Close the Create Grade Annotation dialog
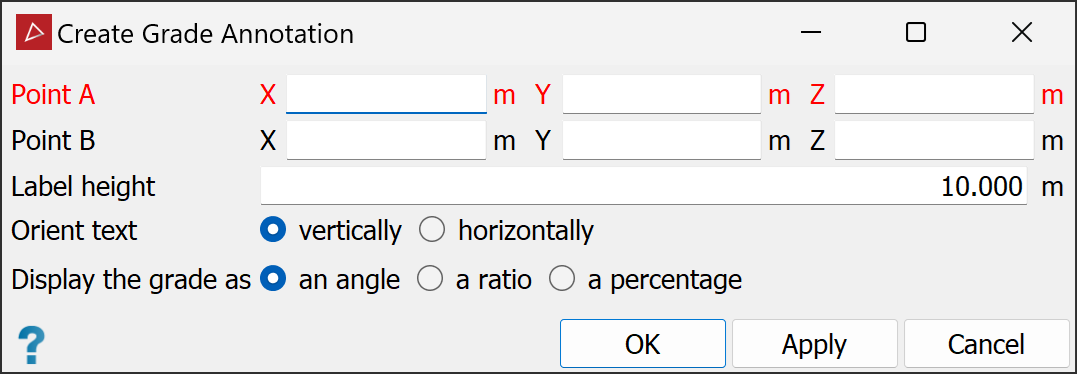This screenshot has height=374, width=1077. pos(1021,33)
